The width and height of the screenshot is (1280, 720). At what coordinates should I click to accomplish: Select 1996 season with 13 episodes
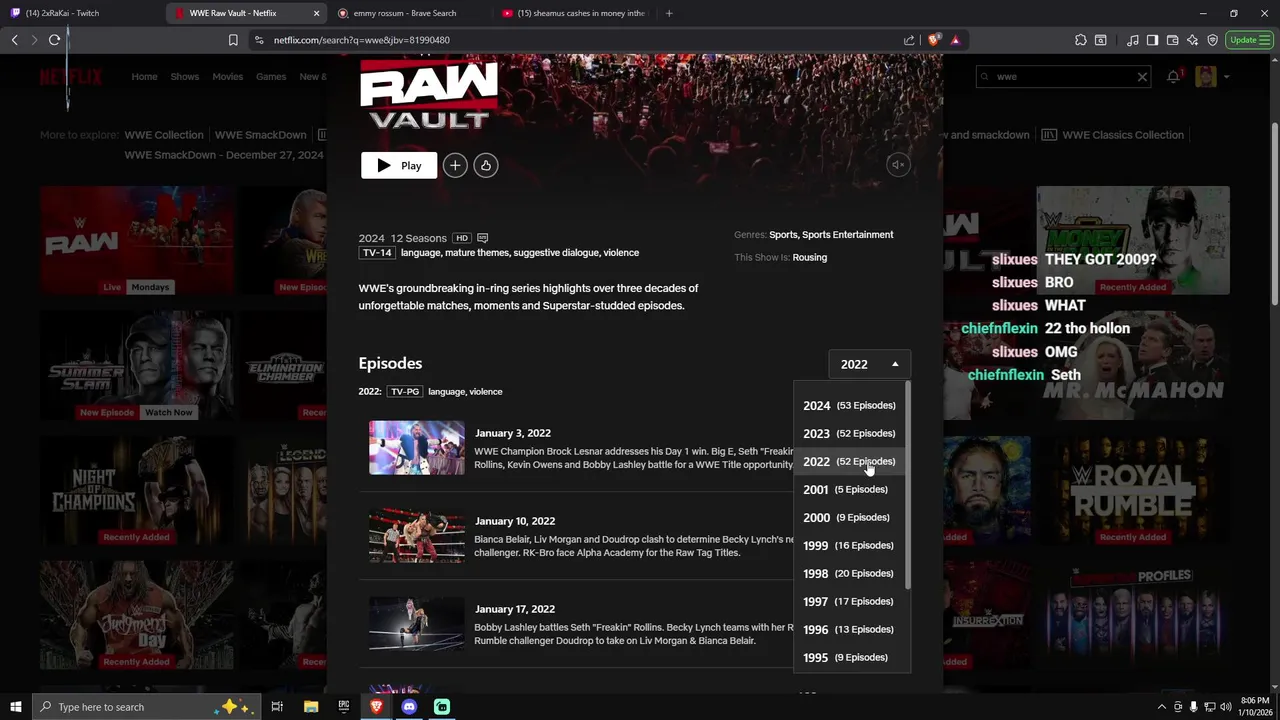849,629
